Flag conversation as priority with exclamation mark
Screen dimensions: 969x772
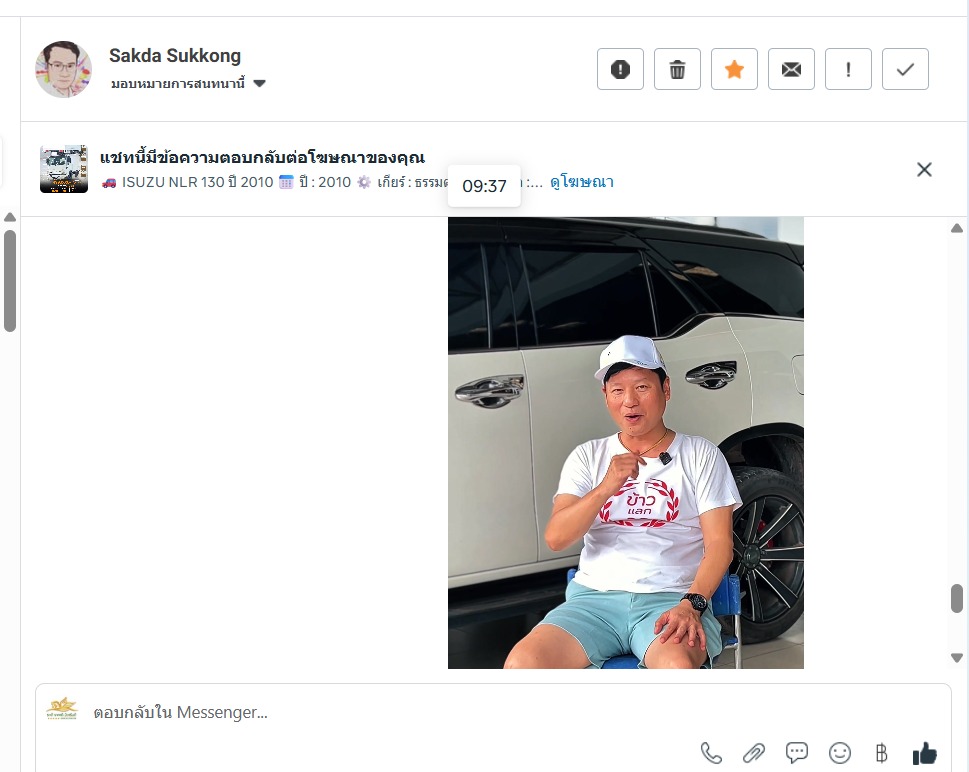(848, 69)
